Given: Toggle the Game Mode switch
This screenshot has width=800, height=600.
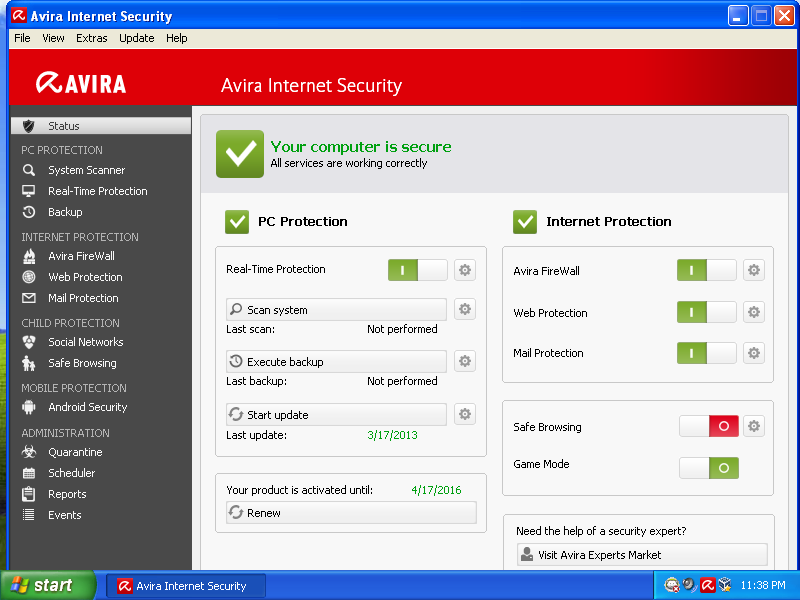Looking at the screenshot, I should pos(709,468).
